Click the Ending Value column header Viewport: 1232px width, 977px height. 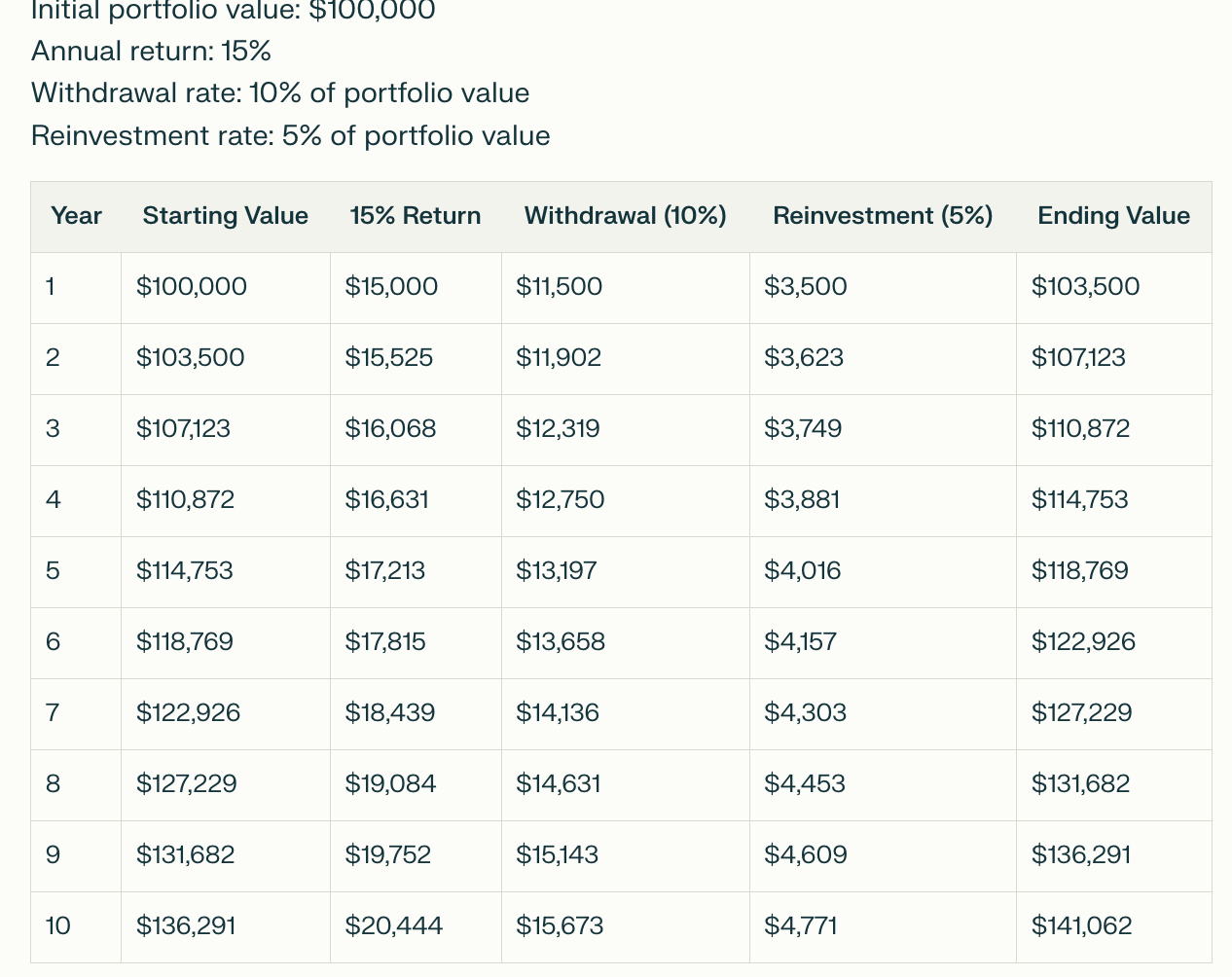tap(1113, 216)
